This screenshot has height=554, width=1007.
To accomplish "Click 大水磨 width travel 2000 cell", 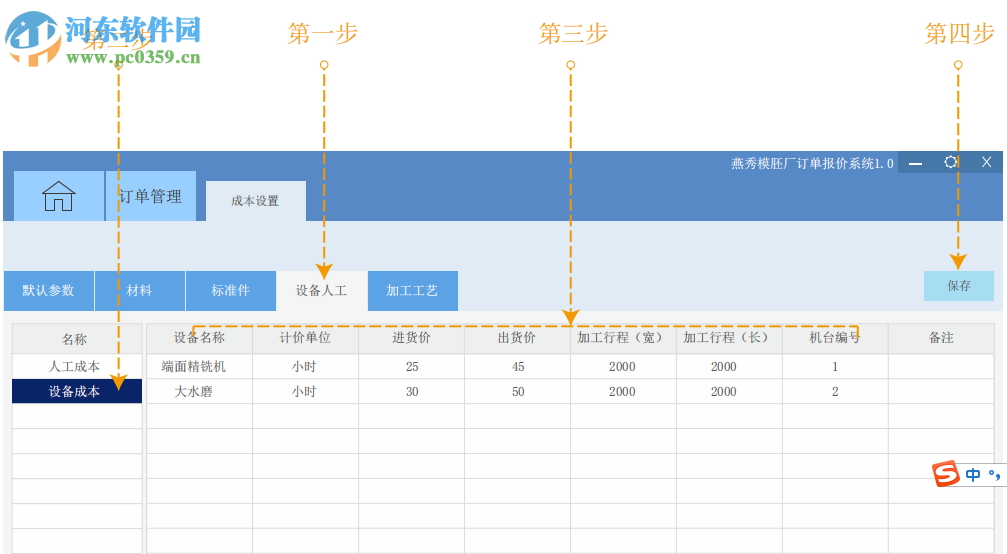I will 623,392.
